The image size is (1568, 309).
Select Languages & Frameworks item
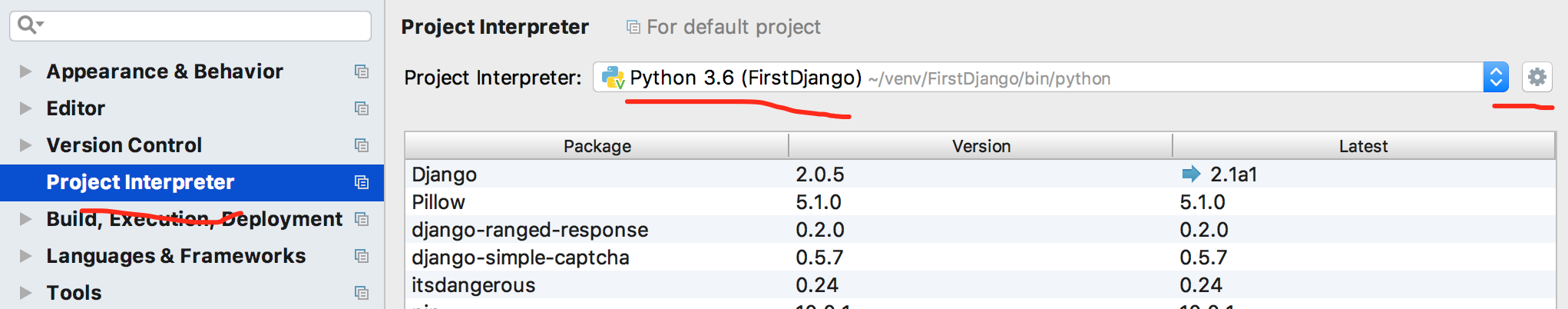176,256
